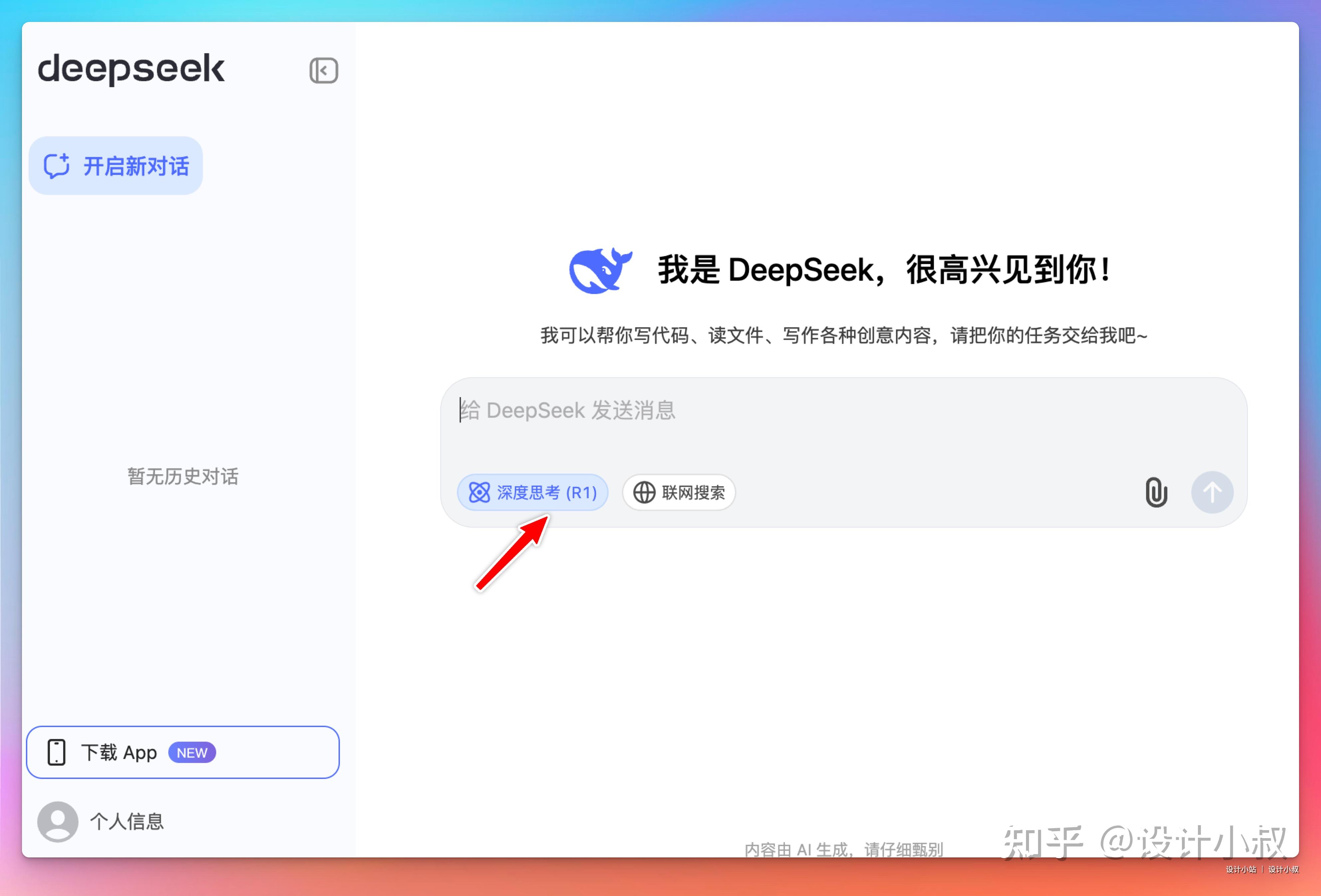Click the 深度思考 atom icon
Image resolution: width=1321 pixels, height=896 pixels.
(x=479, y=492)
